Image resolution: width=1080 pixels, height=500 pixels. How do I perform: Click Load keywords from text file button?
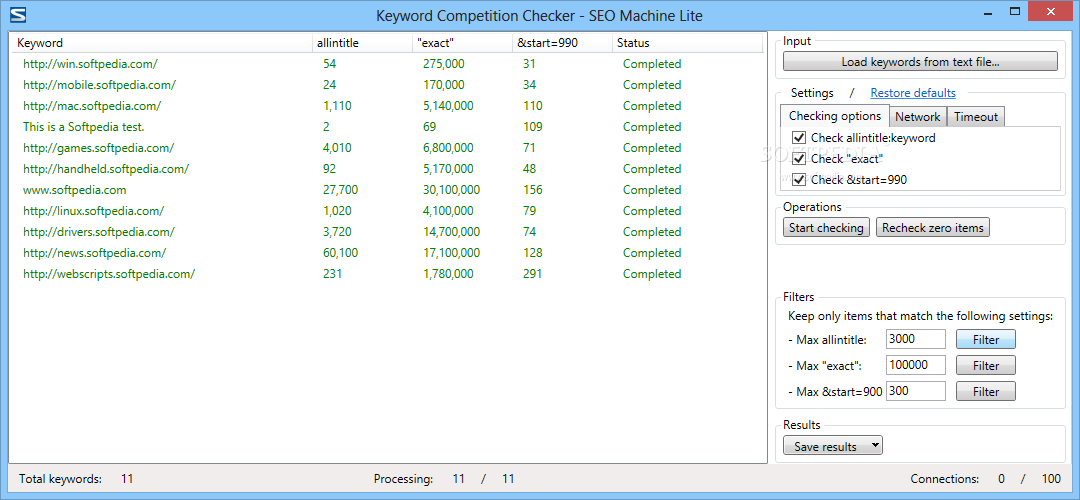[920, 62]
